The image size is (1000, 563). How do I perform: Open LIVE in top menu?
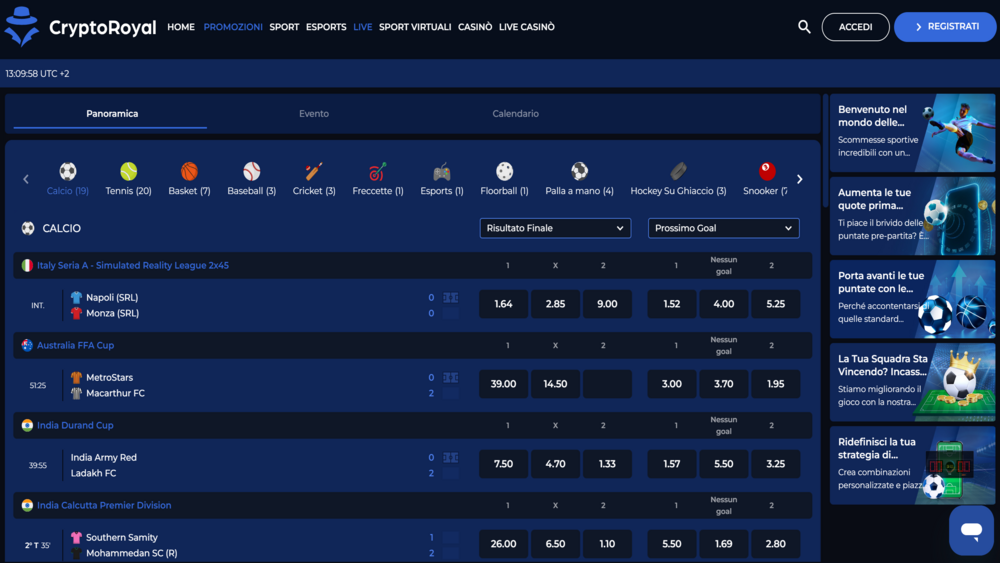tap(362, 27)
